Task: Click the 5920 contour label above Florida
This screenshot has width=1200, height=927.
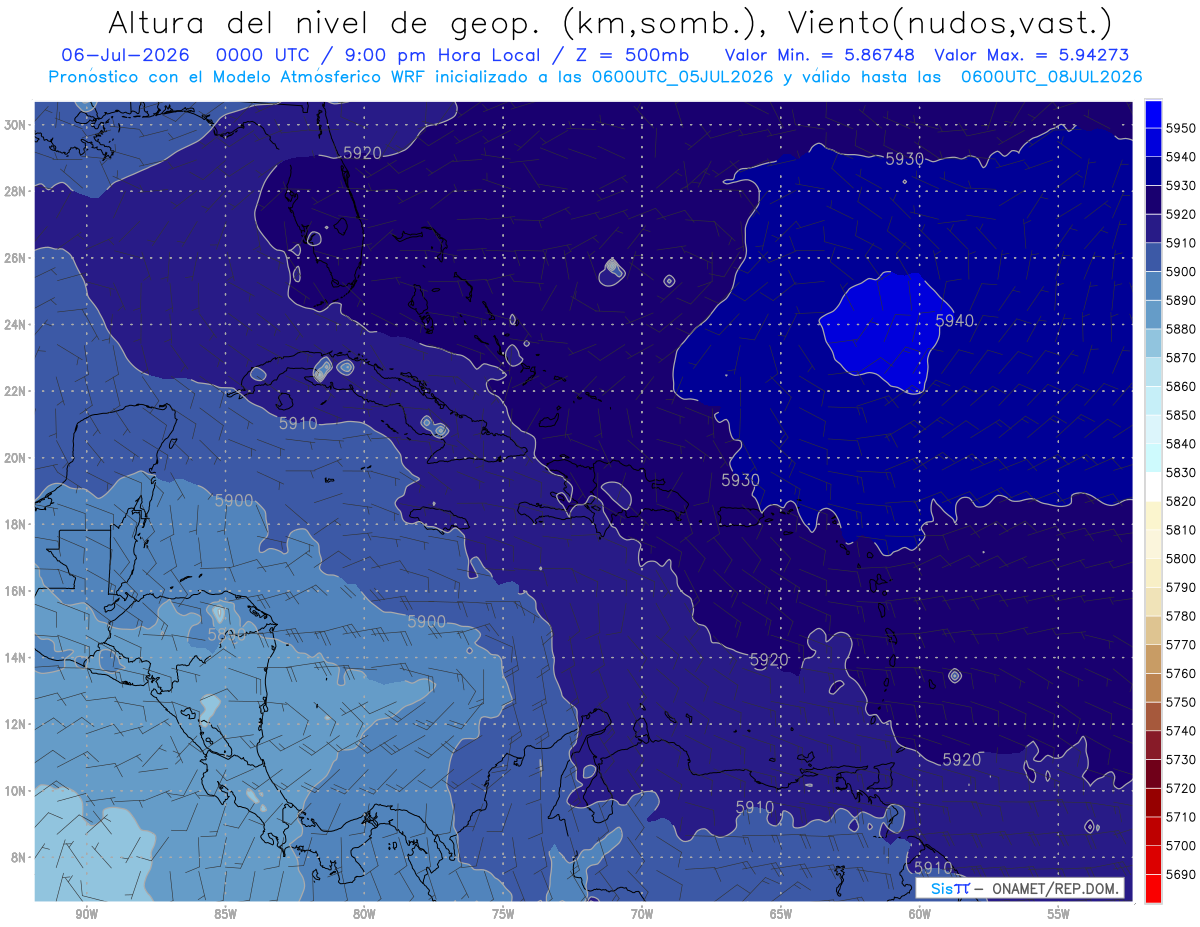Action: coord(362,153)
